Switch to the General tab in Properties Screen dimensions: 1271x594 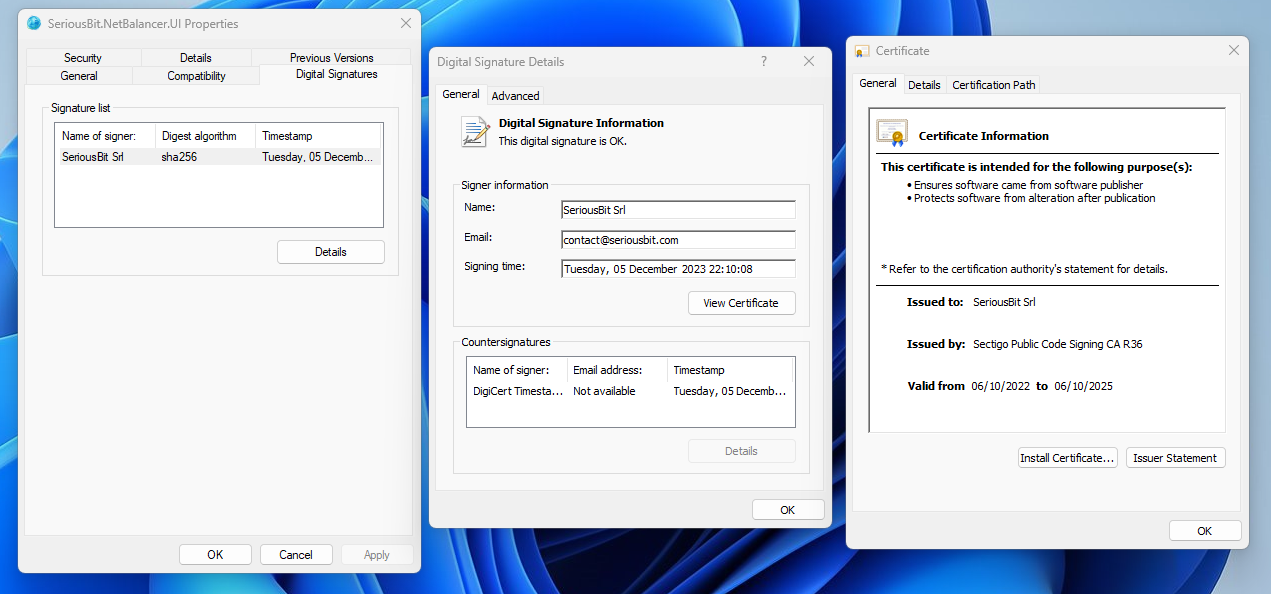(x=79, y=76)
